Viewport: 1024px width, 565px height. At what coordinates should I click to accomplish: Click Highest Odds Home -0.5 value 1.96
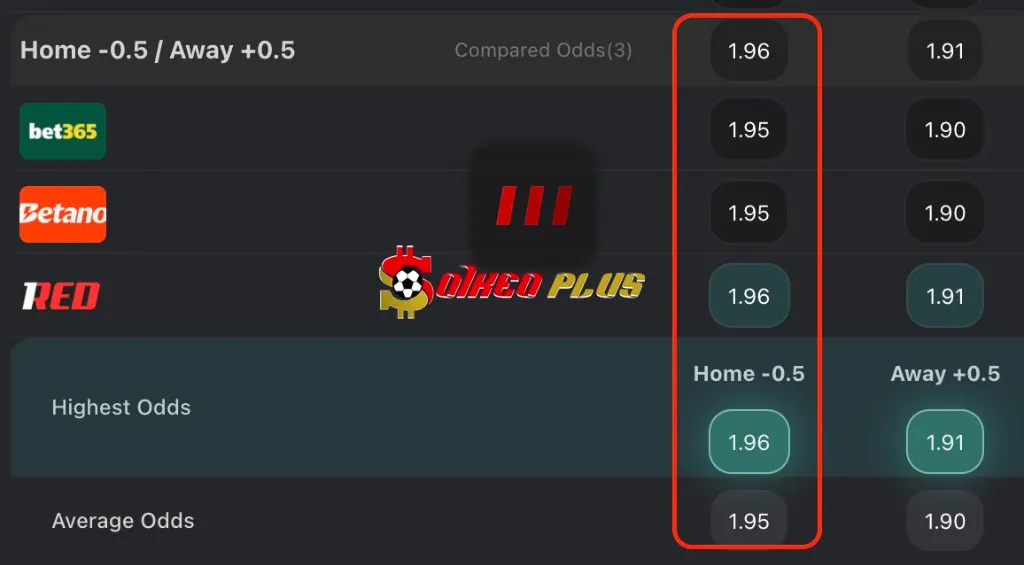pyautogui.click(x=749, y=442)
